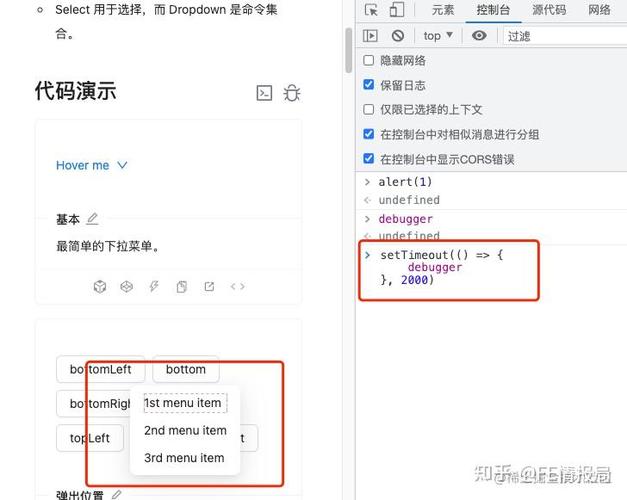627x500 pixels.
Task: Click the purple debugger console entry
Action: (405, 219)
